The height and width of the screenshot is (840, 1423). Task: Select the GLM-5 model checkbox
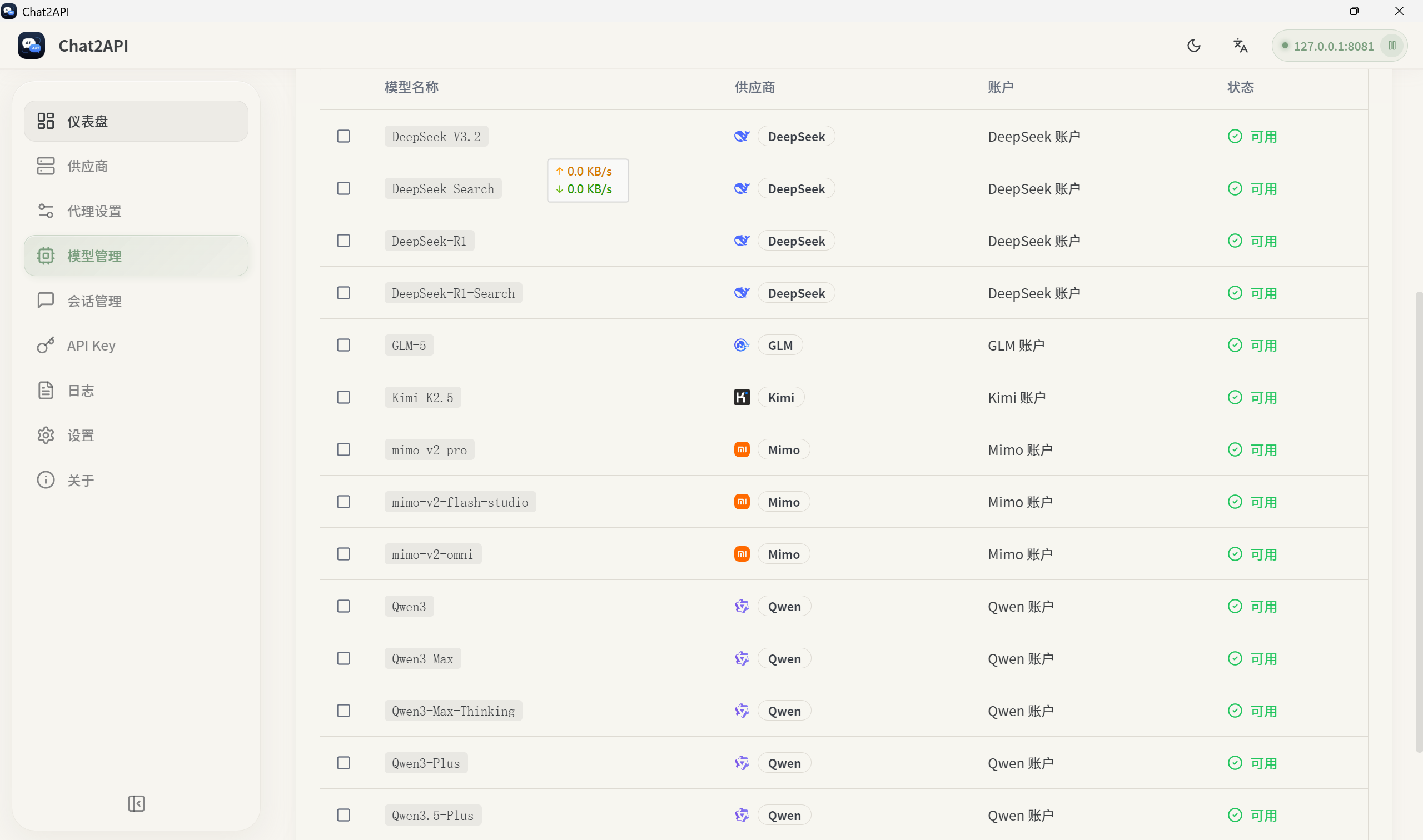point(344,346)
